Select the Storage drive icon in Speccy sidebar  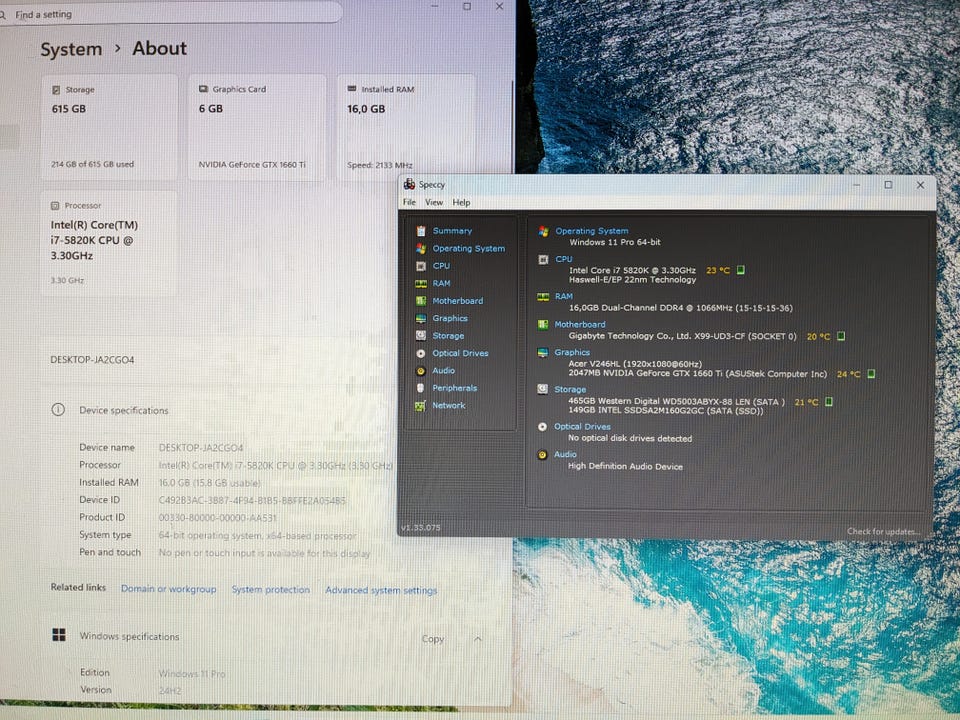coord(421,336)
